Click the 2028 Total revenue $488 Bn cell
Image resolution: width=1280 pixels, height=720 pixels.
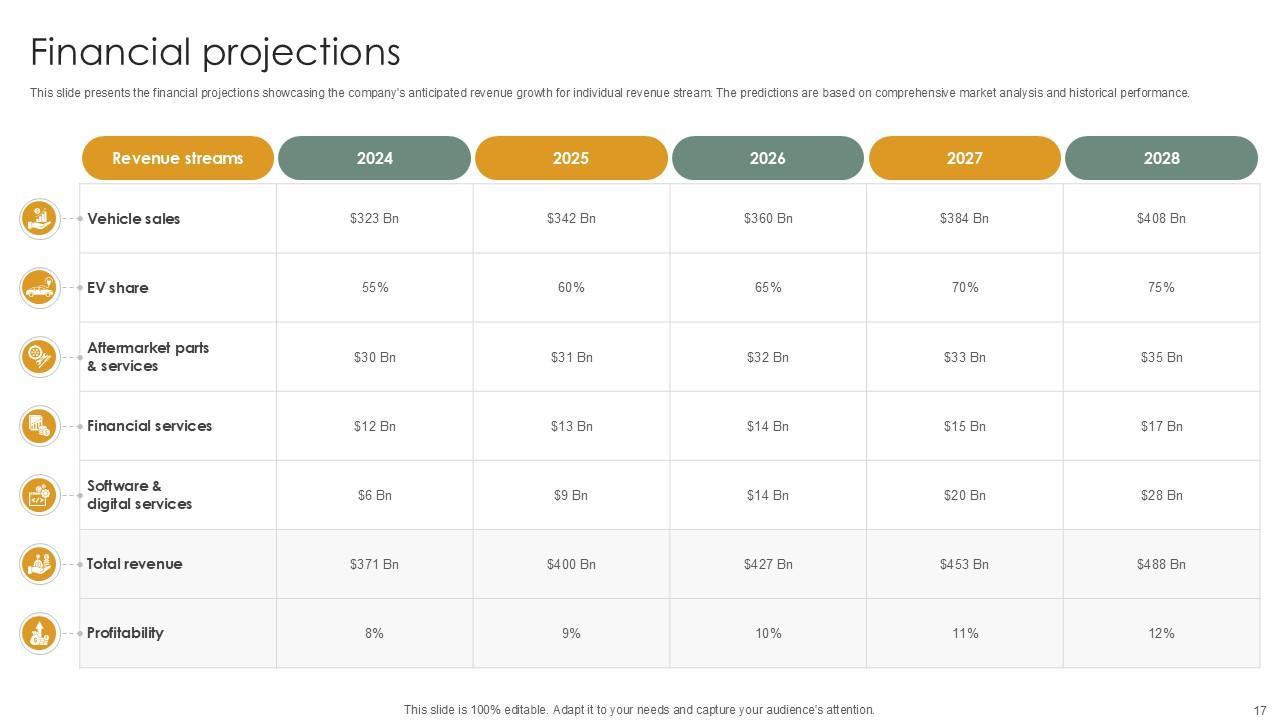1161,564
